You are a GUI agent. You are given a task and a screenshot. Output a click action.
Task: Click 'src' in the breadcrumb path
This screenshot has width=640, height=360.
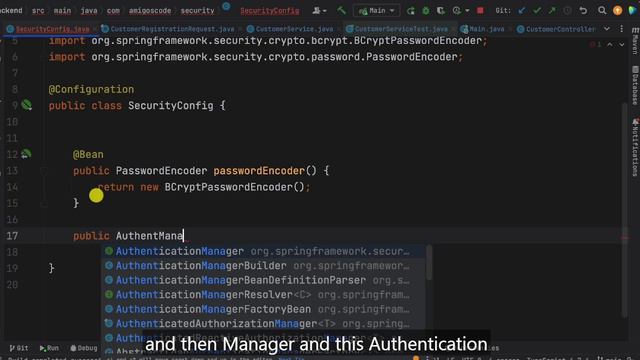coord(38,11)
